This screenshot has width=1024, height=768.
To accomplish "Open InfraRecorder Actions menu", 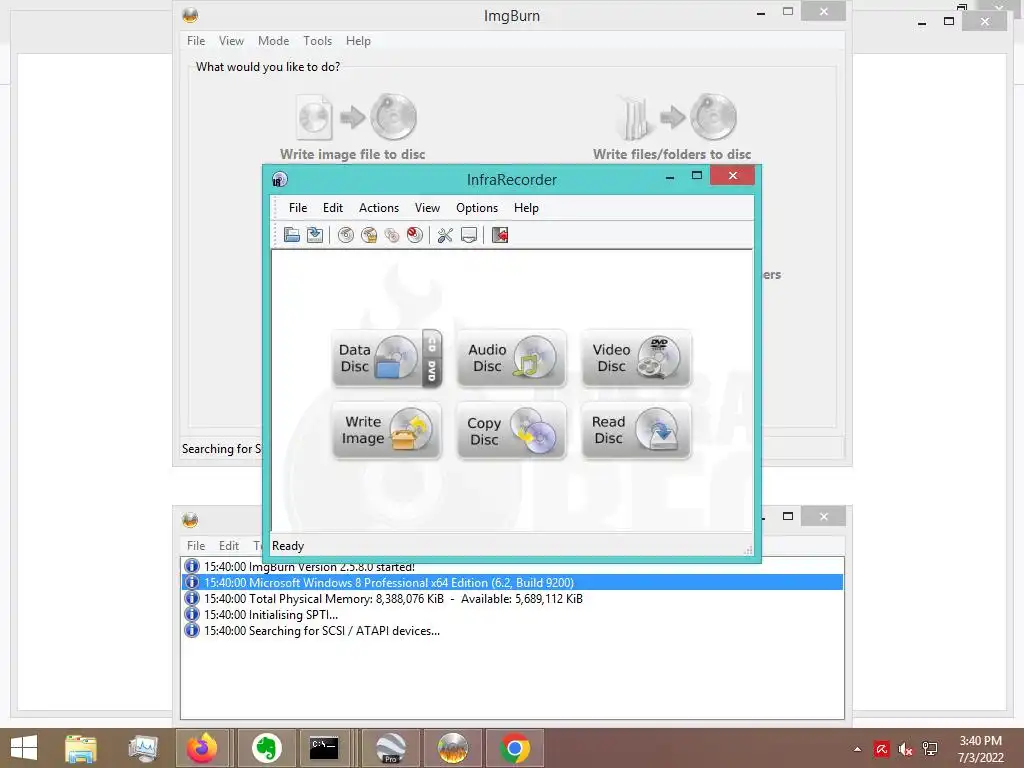I will [x=379, y=208].
